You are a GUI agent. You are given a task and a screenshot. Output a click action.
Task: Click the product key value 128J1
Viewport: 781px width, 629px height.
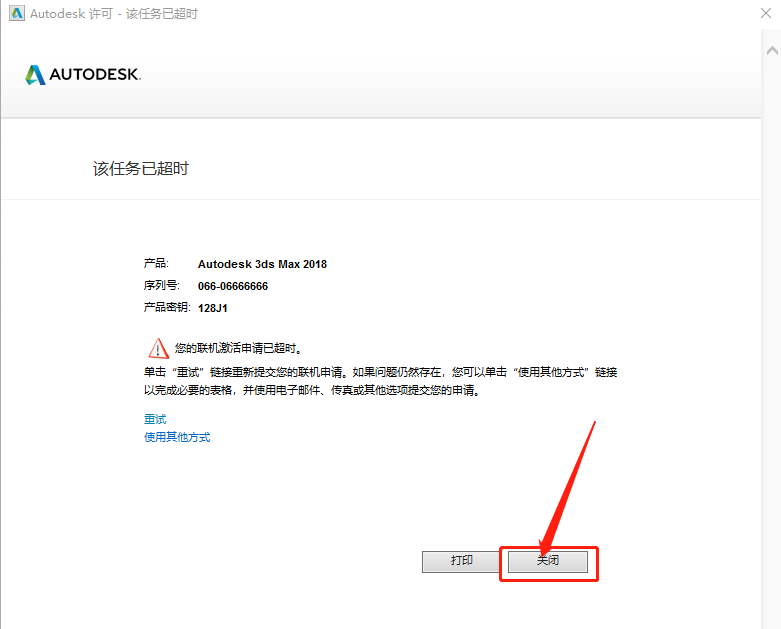tap(213, 308)
